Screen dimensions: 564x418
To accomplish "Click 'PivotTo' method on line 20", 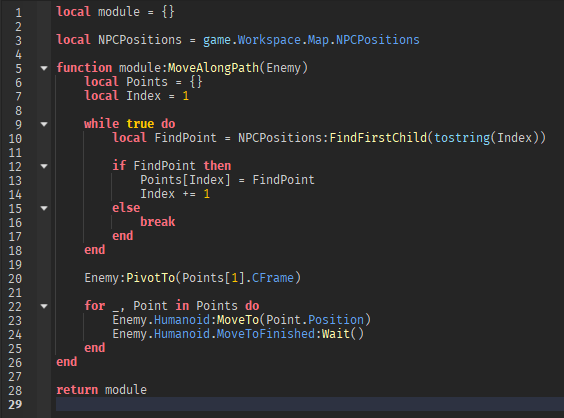I will [x=150, y=278].
